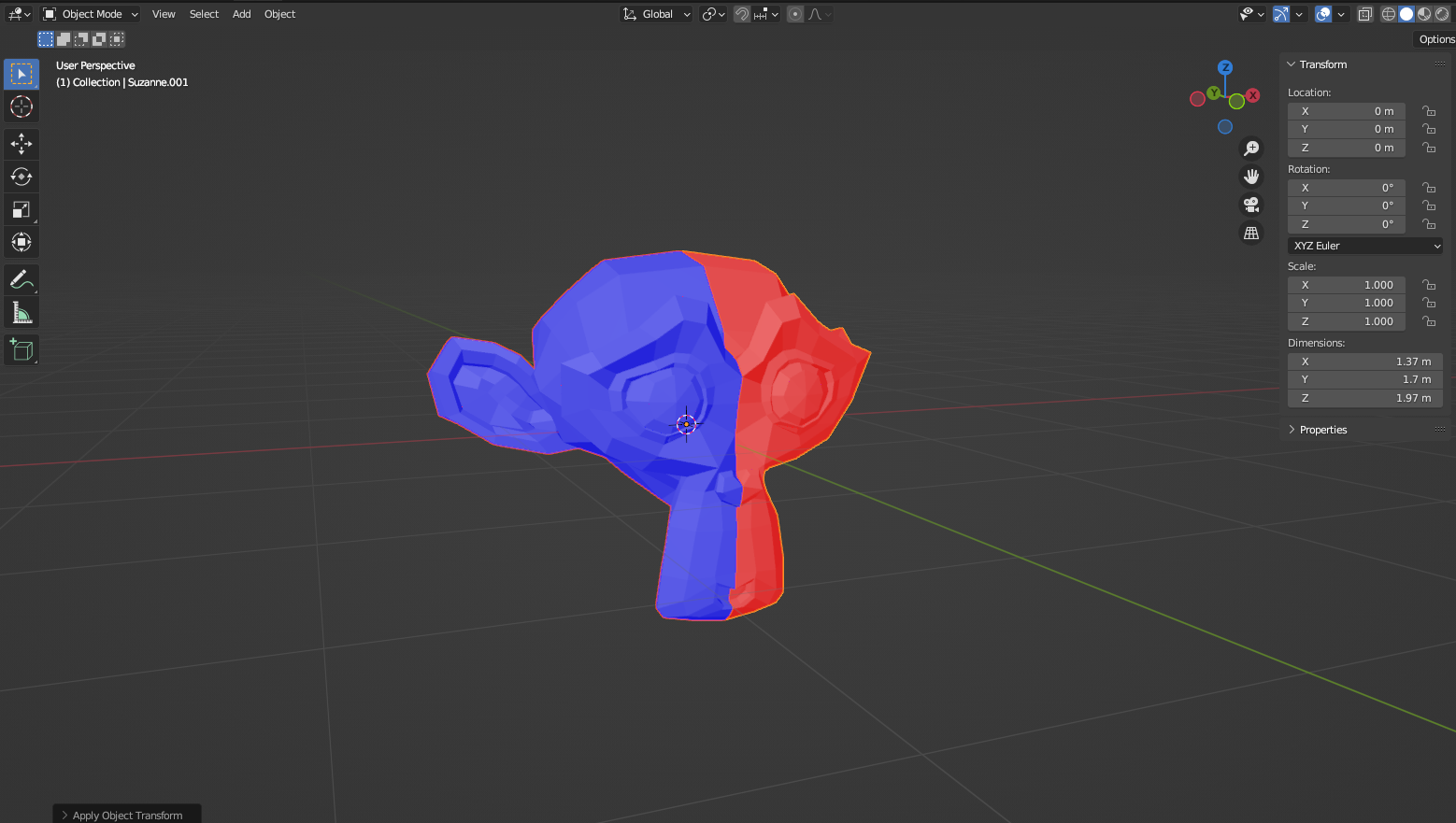The image size is (1456, 823).
Task: Click the Location X field
Action: (1347, 111)
